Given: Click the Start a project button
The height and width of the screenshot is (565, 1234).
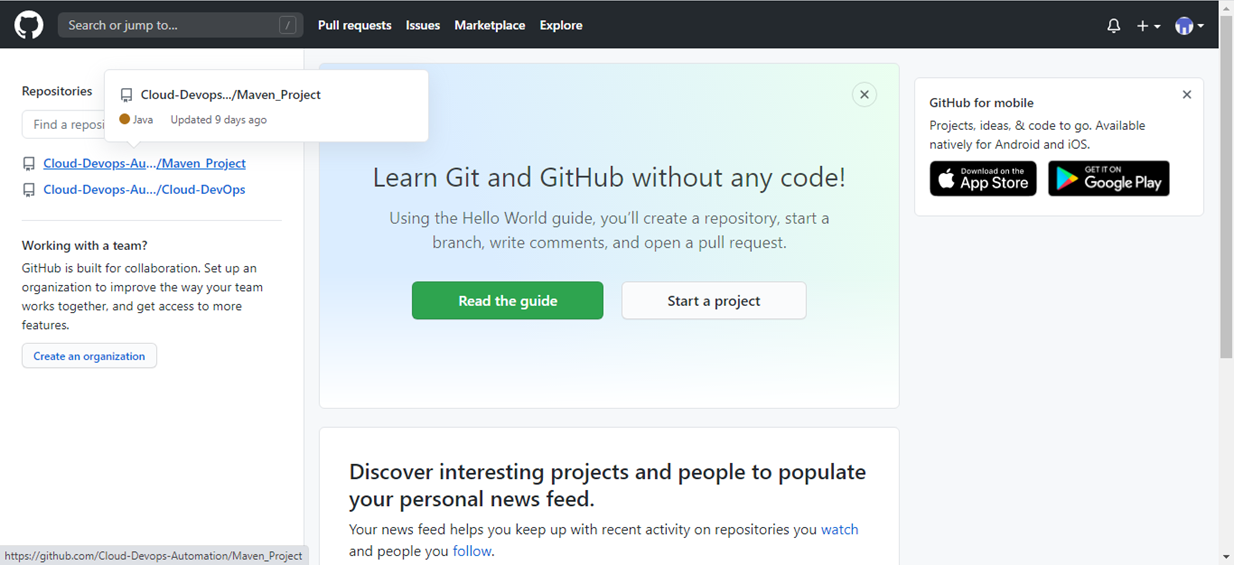Looking at the screenshot, I should 714,300.
